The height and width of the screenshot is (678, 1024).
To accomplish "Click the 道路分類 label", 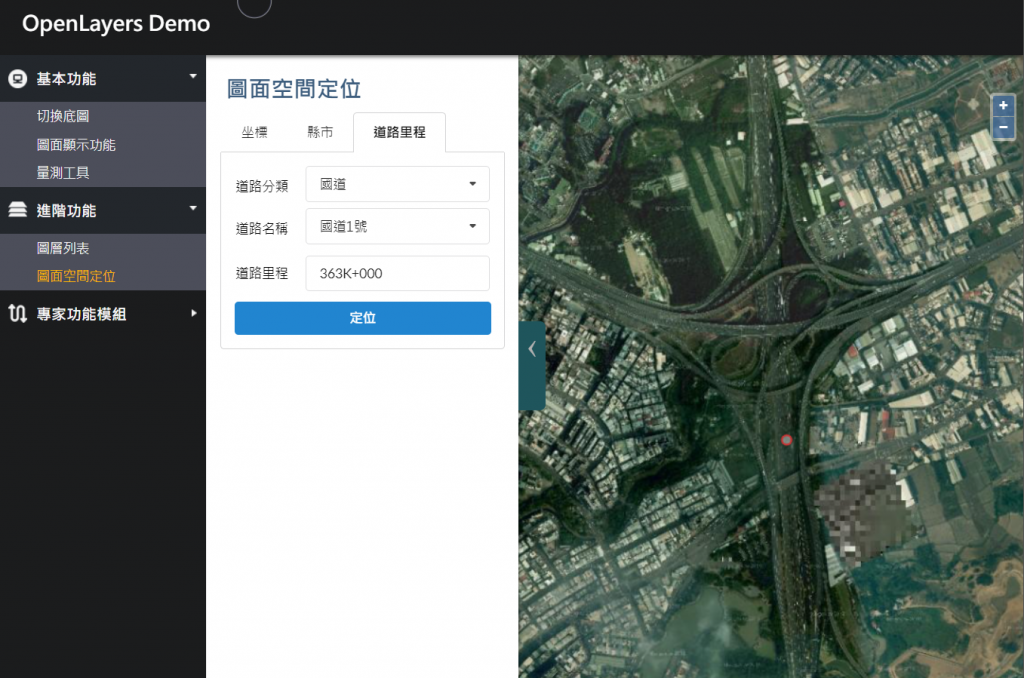I will coord(262,186).
